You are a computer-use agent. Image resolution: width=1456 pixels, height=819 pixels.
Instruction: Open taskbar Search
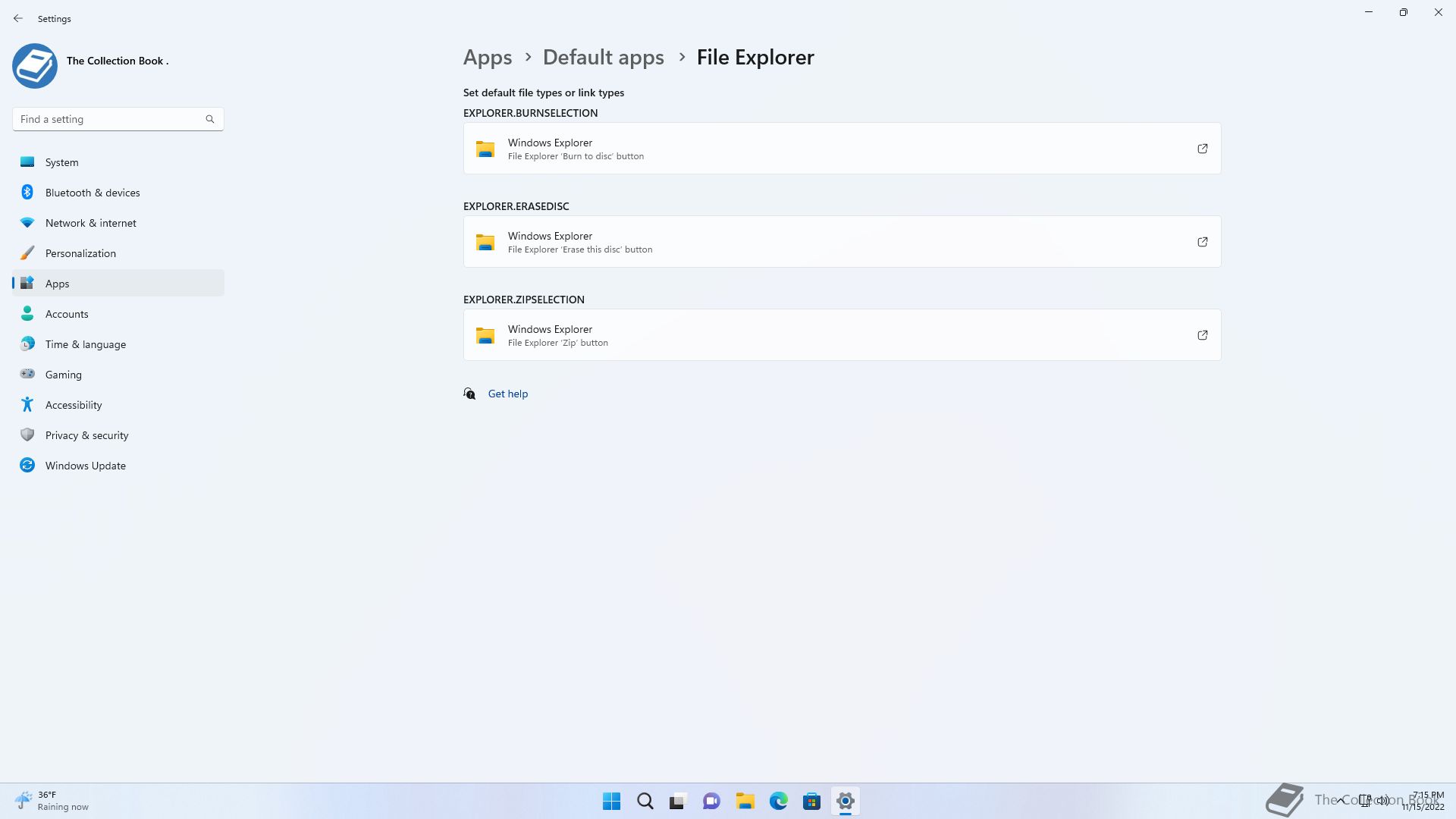645,801
